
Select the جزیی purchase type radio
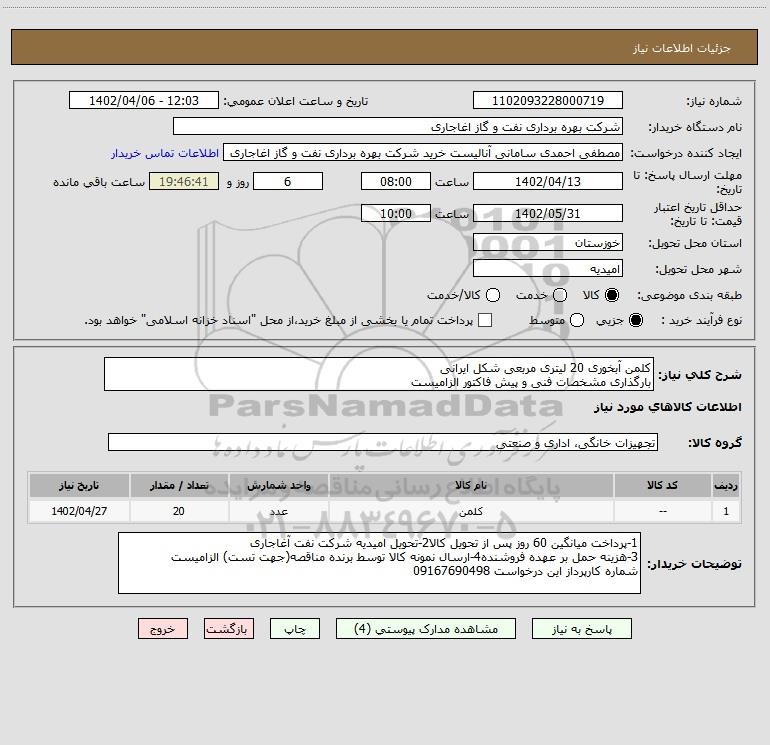(635, 320)
